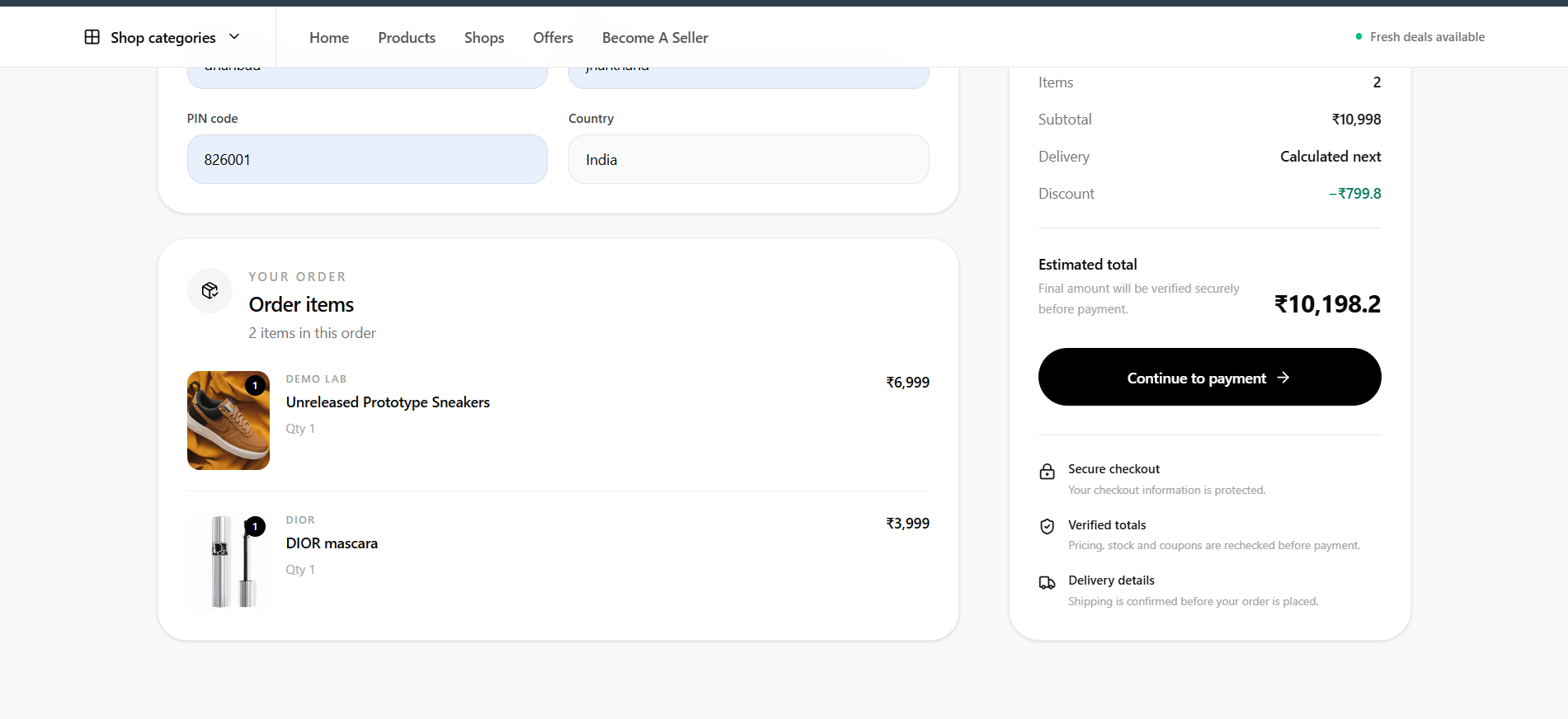
Task: Click the Fresh deals available notice
Action: point(1420,37)
